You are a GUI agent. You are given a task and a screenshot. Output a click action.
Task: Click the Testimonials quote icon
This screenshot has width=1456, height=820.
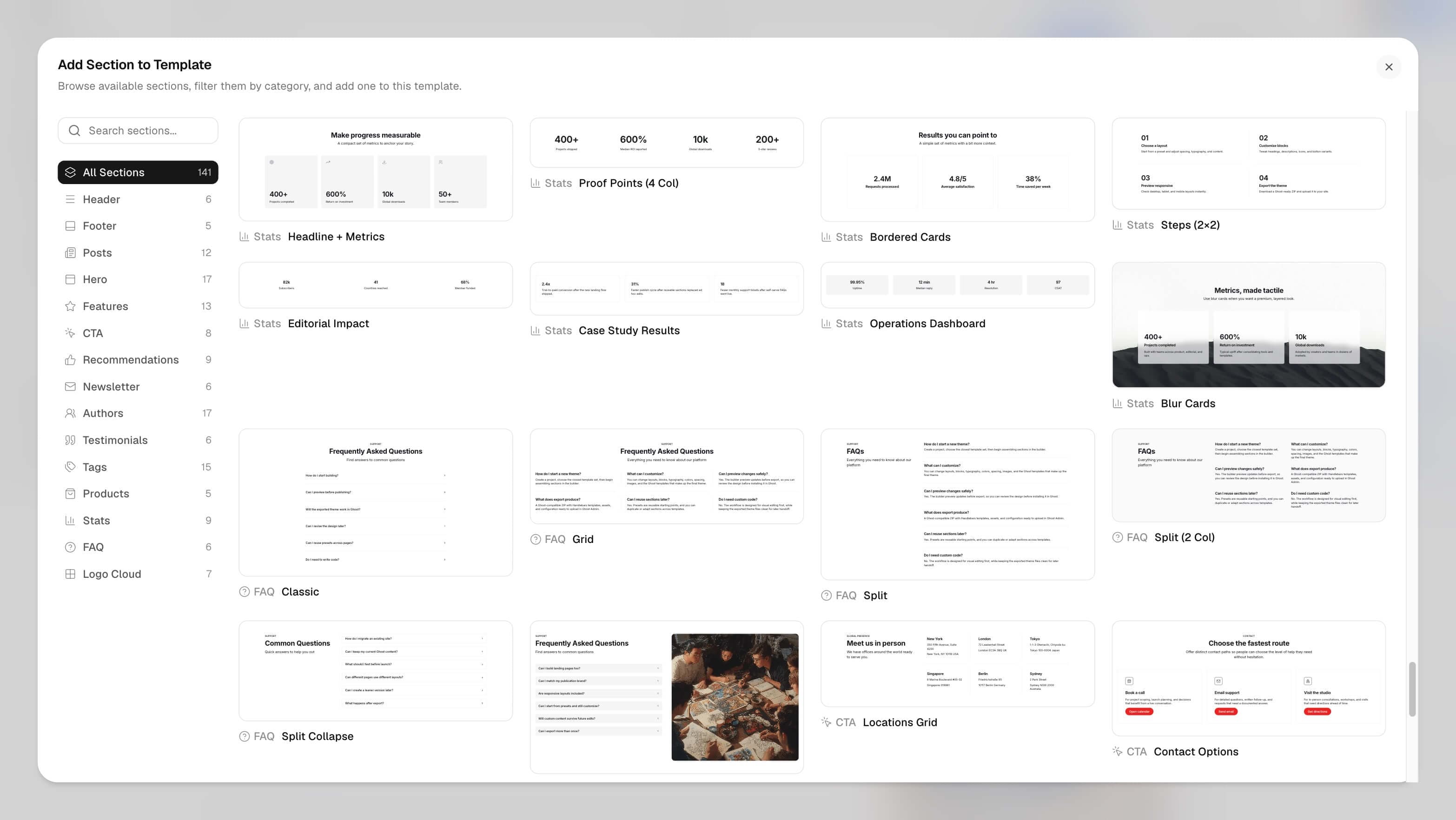[x=70, y=440]
